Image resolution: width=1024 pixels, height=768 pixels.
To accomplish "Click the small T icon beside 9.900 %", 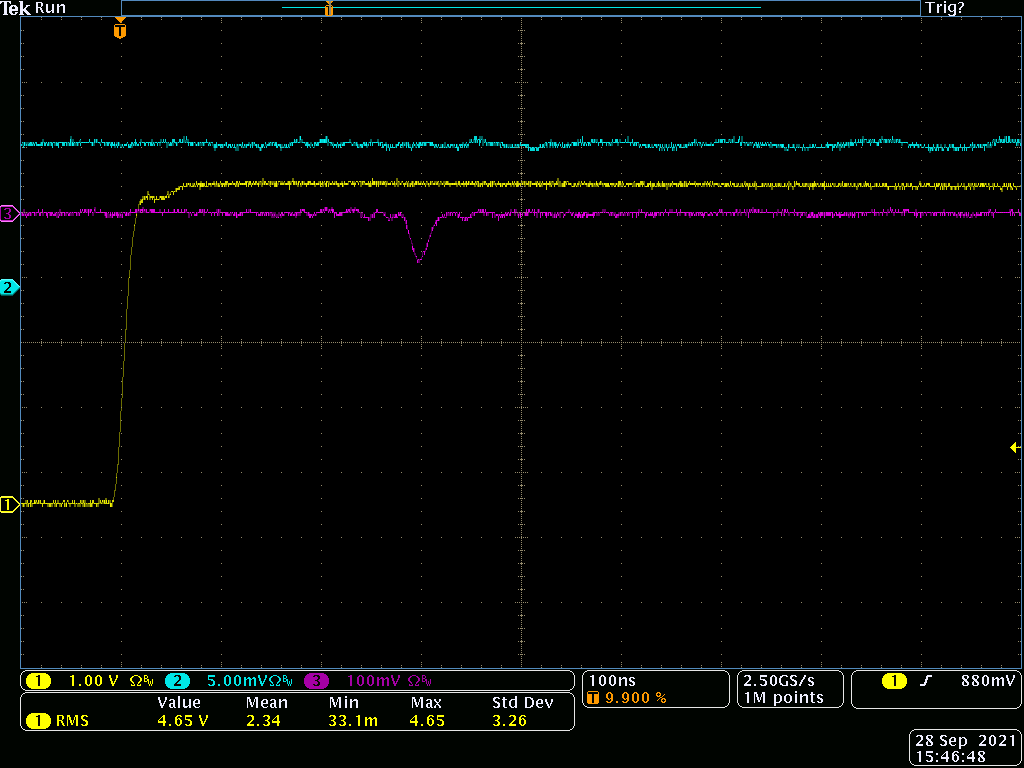I will click(593, 698).
